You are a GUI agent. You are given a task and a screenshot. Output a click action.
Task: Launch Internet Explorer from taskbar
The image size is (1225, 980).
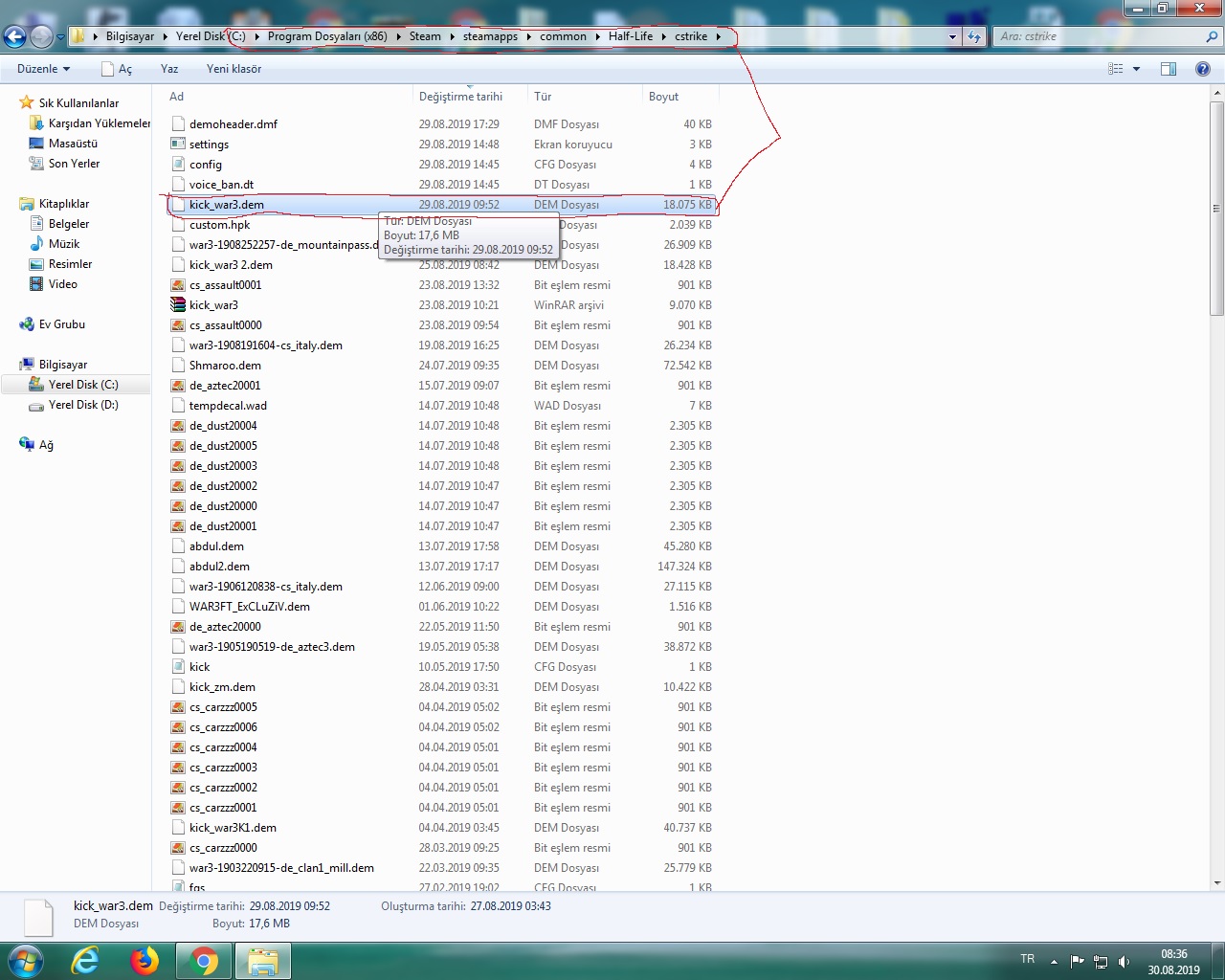(x=86, y=961)
